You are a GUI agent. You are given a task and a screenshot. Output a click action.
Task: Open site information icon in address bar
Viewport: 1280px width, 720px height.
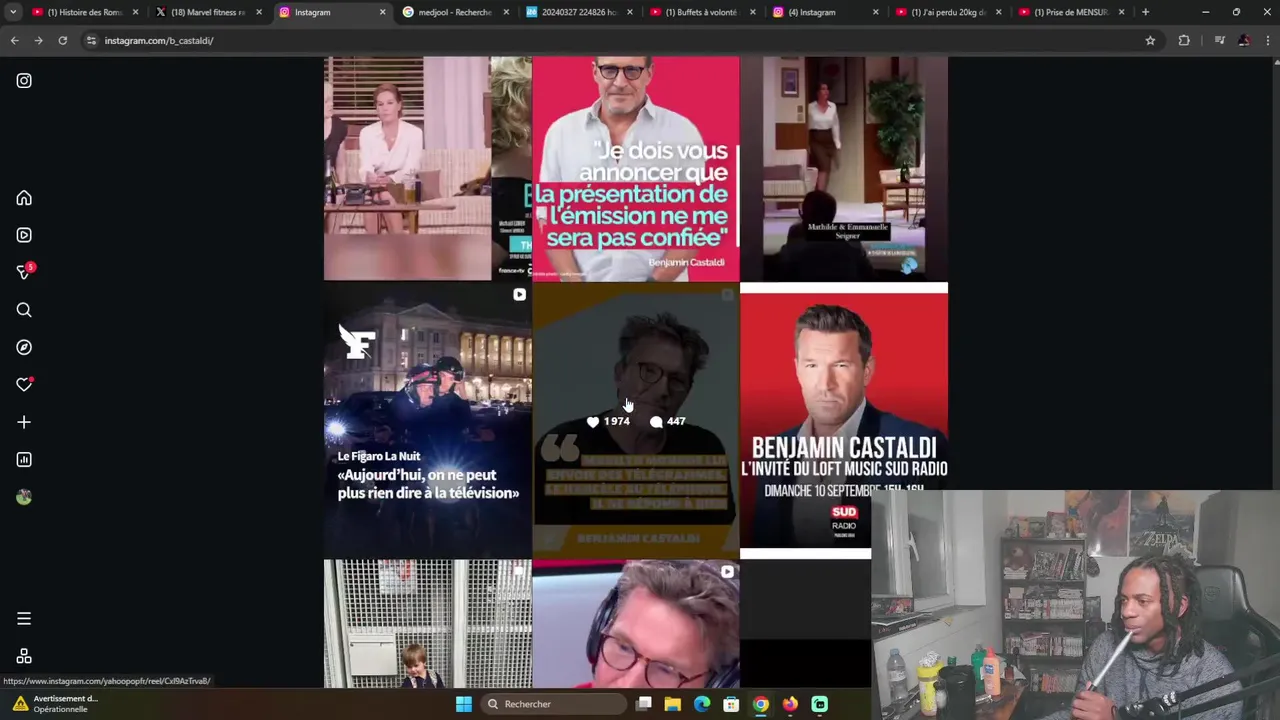coord(91,40)
